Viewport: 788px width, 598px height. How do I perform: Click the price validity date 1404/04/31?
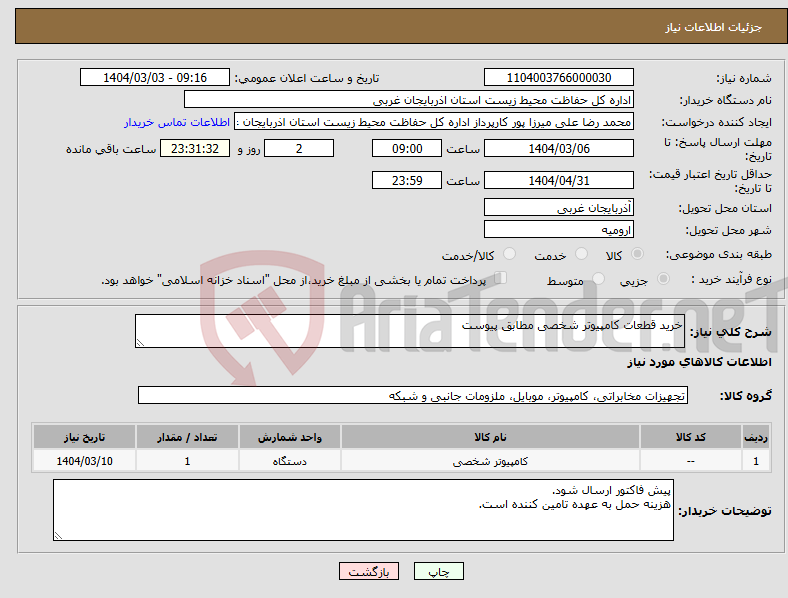[559, 180]
